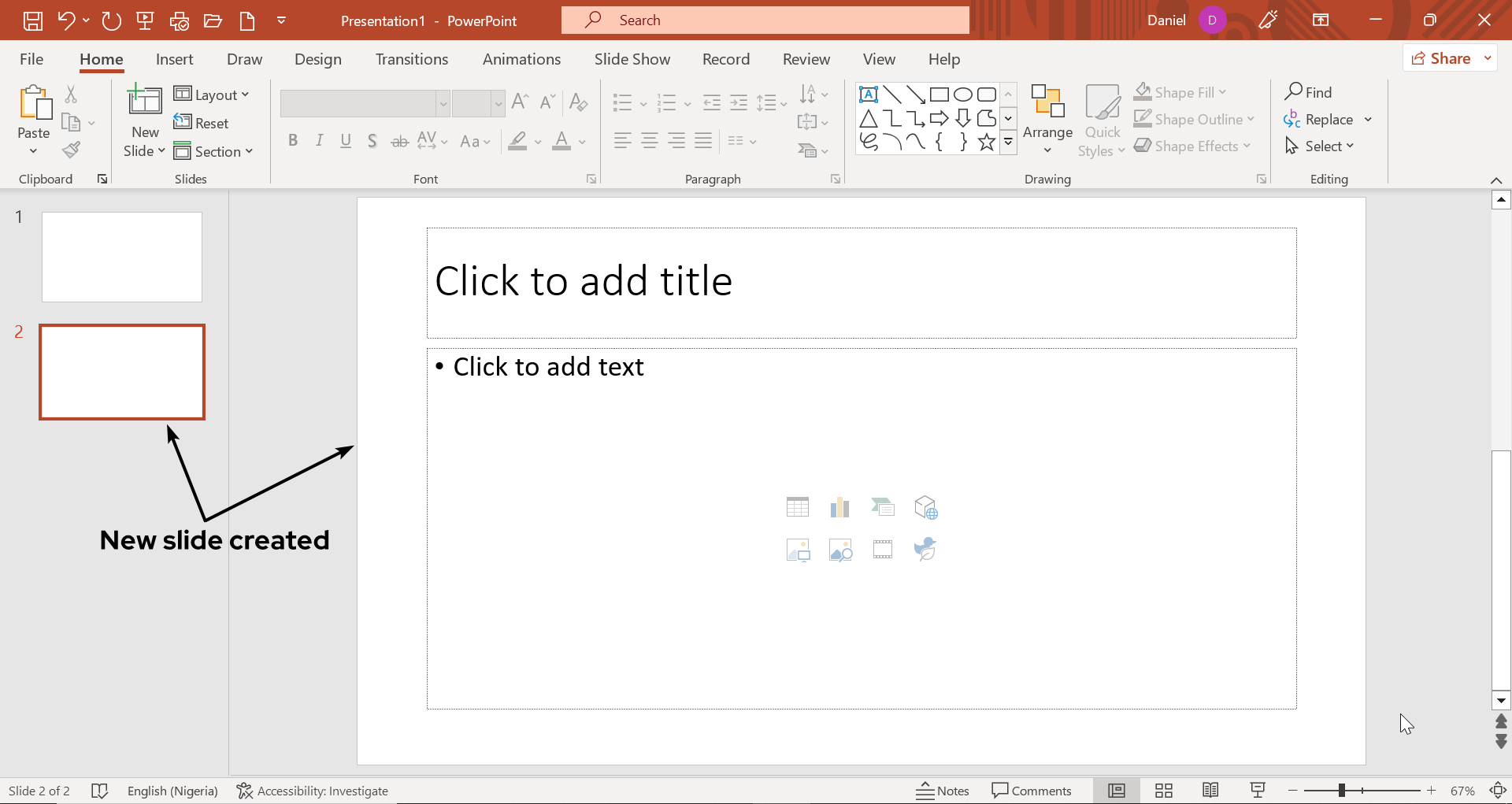The width and height of the screenshot is (1512, 804).
Task: Toggle Bold formatting
Action: pos(293,141)
